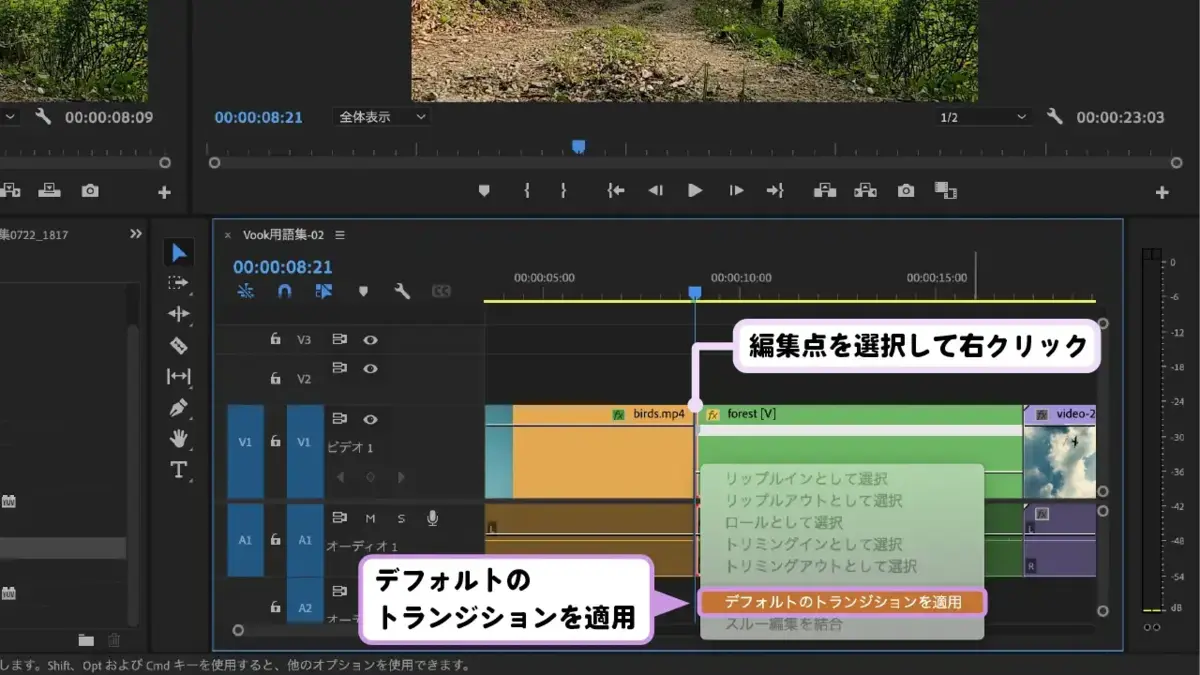Screen dimensions: 1200x675
Task: Toggle V3 track visibility eye
Action: pos(370,340)
